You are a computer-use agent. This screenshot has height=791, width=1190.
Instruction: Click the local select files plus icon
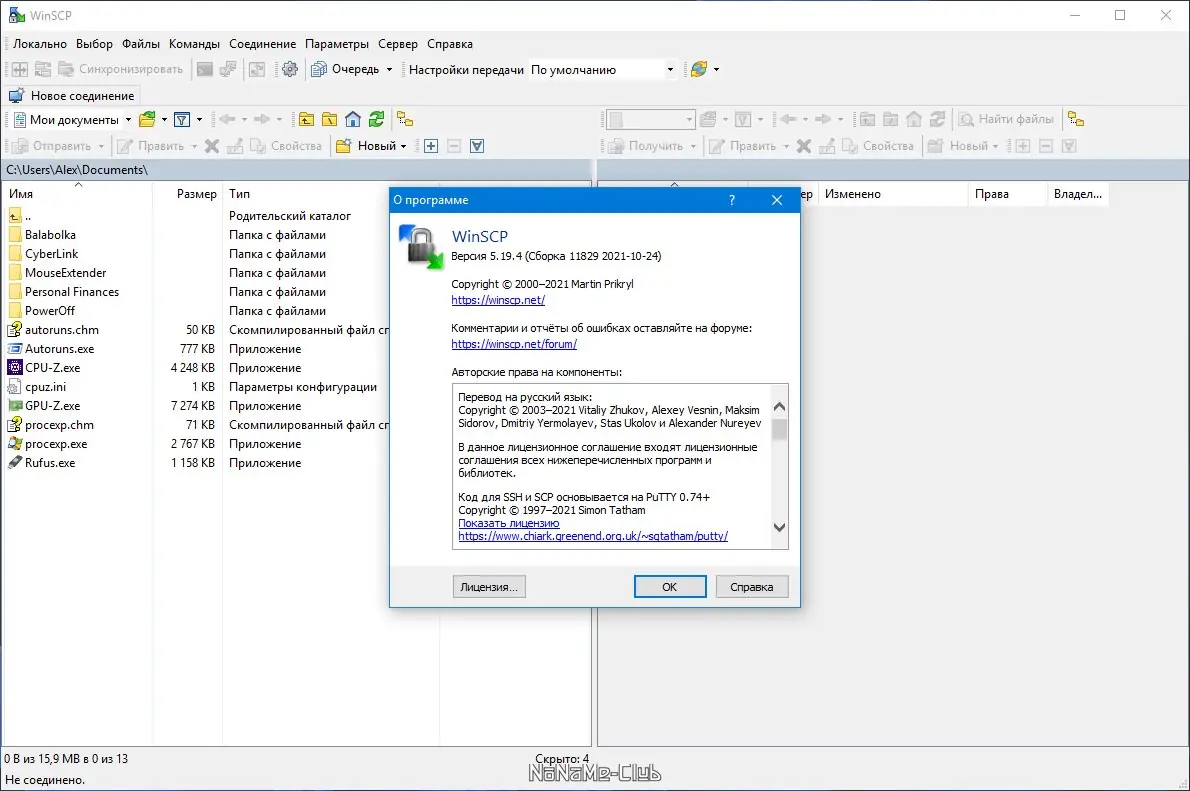[x=431, y=146]
